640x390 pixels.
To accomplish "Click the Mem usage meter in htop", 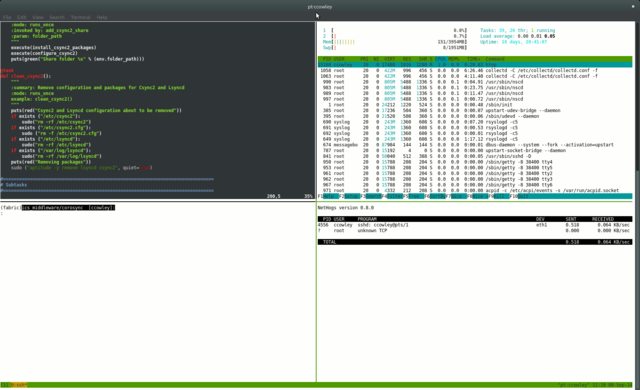I will pos(395,42).
